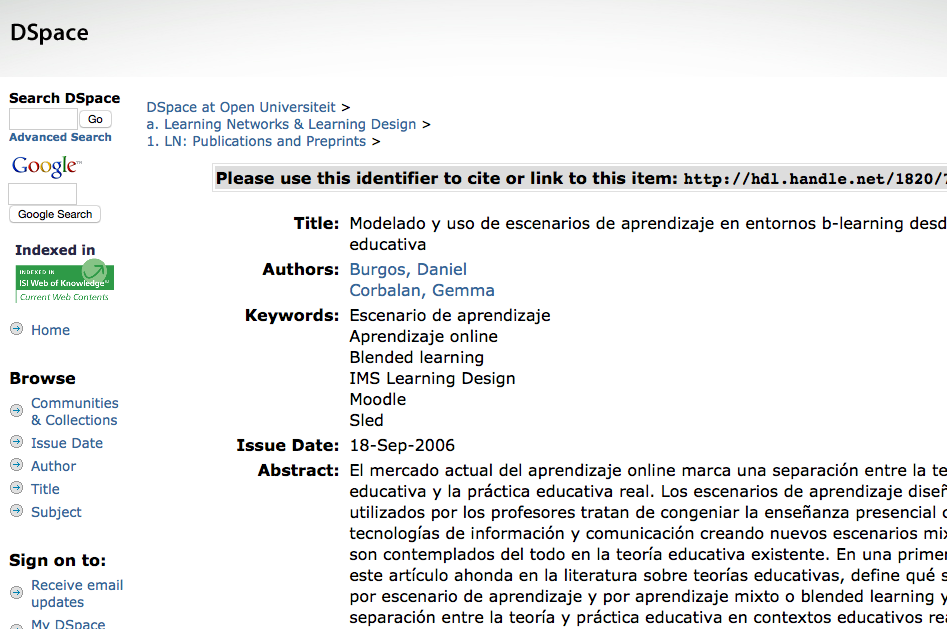
Task: Click the ISI Web of Knowledge badge
Action: point(64,282)
